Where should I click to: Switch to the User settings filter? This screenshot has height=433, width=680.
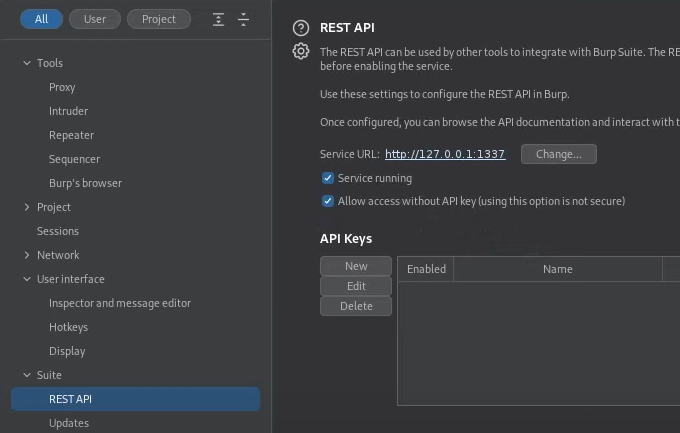tap(95, 19)
